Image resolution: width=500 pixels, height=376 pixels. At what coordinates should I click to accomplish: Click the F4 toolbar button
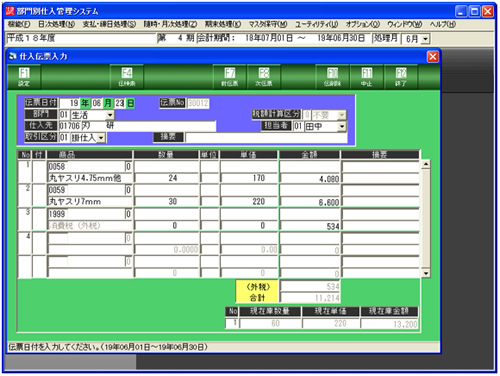tap(127, 77)
